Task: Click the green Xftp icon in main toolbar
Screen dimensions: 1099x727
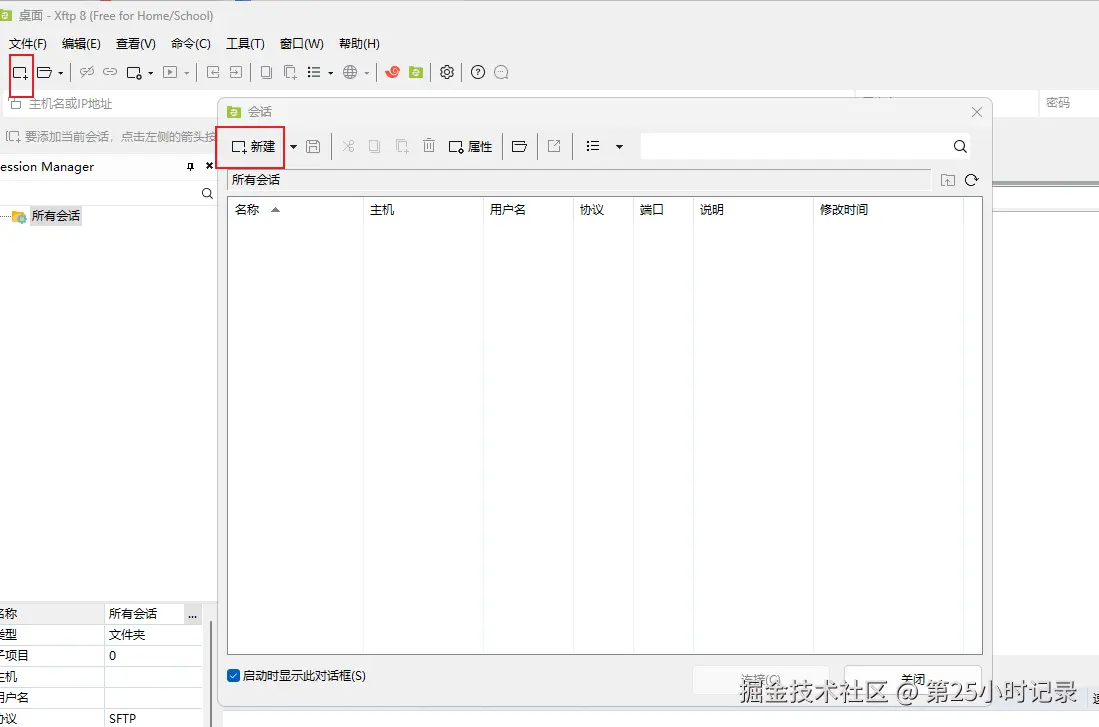Action: click(416, 72)
